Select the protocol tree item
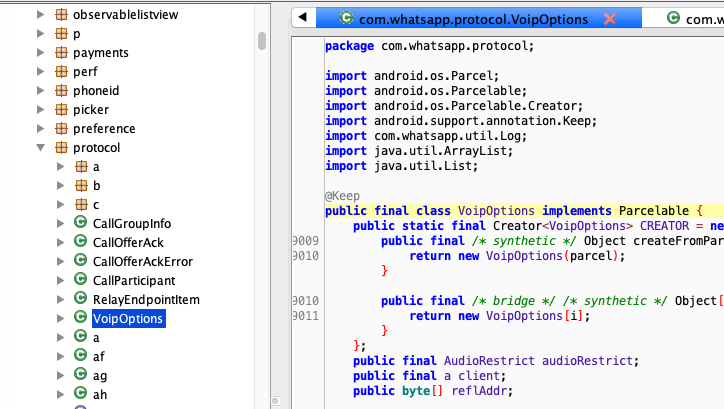This screenshot has height=409, width=724. click(97, 148)
